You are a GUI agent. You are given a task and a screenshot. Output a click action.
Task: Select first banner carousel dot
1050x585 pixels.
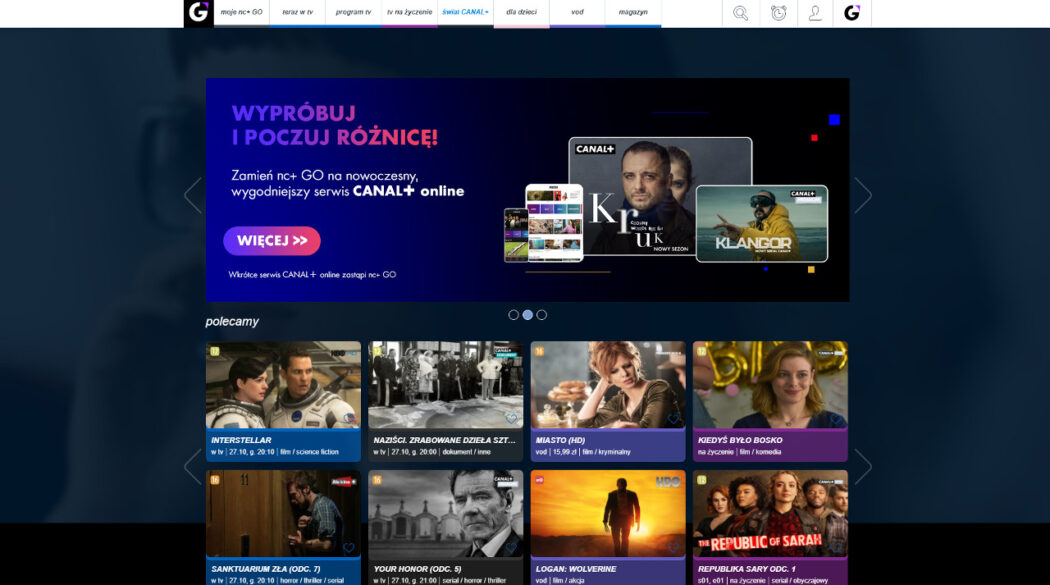click(x=514, y=315)
